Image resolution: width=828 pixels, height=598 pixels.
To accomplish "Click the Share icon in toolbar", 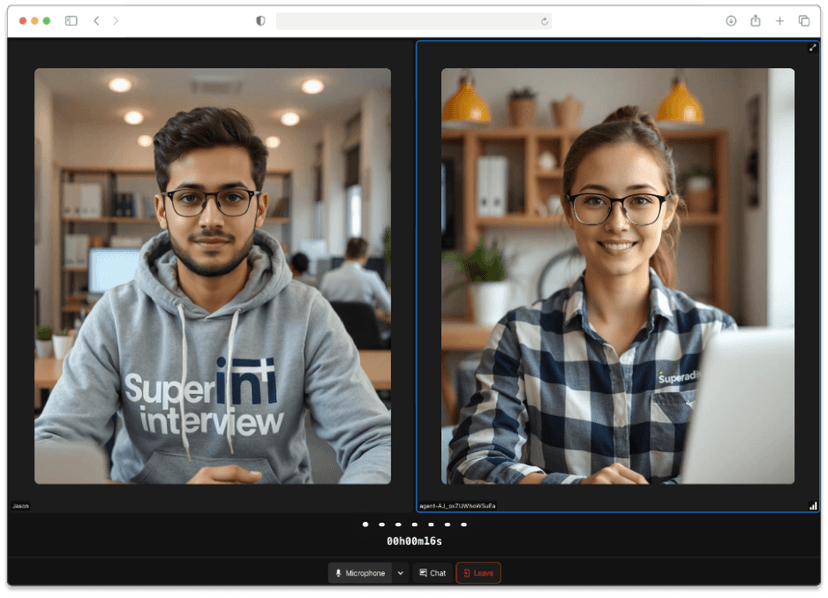I will click(x=755, y=21).
